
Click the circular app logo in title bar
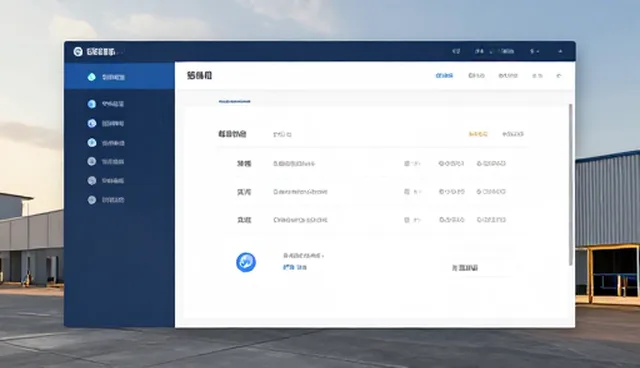tap(78, 52)
